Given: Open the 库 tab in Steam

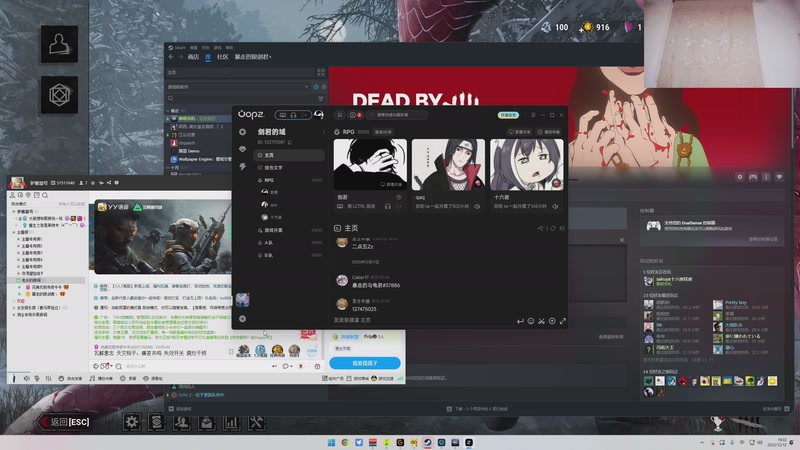Looking at the screenshot, I should tap(208, 57).
